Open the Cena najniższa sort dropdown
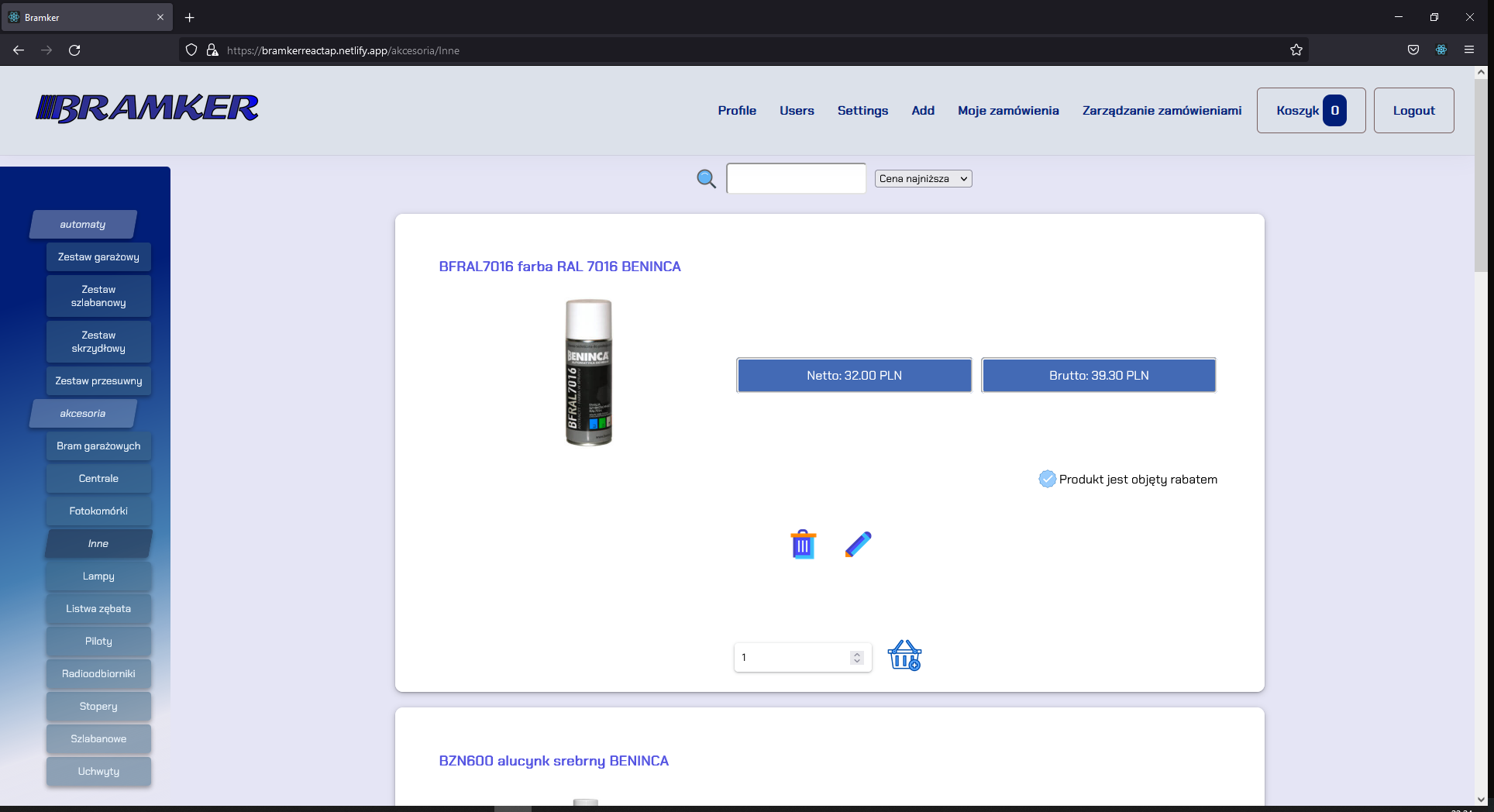Image resolution: width=1494 pixels, height=812 pixels. tap(922, 178)
